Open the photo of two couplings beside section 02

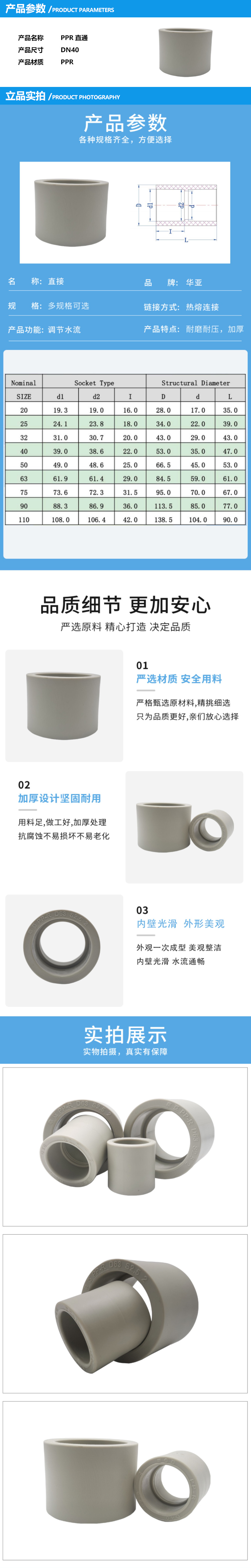tap(184, 826)
